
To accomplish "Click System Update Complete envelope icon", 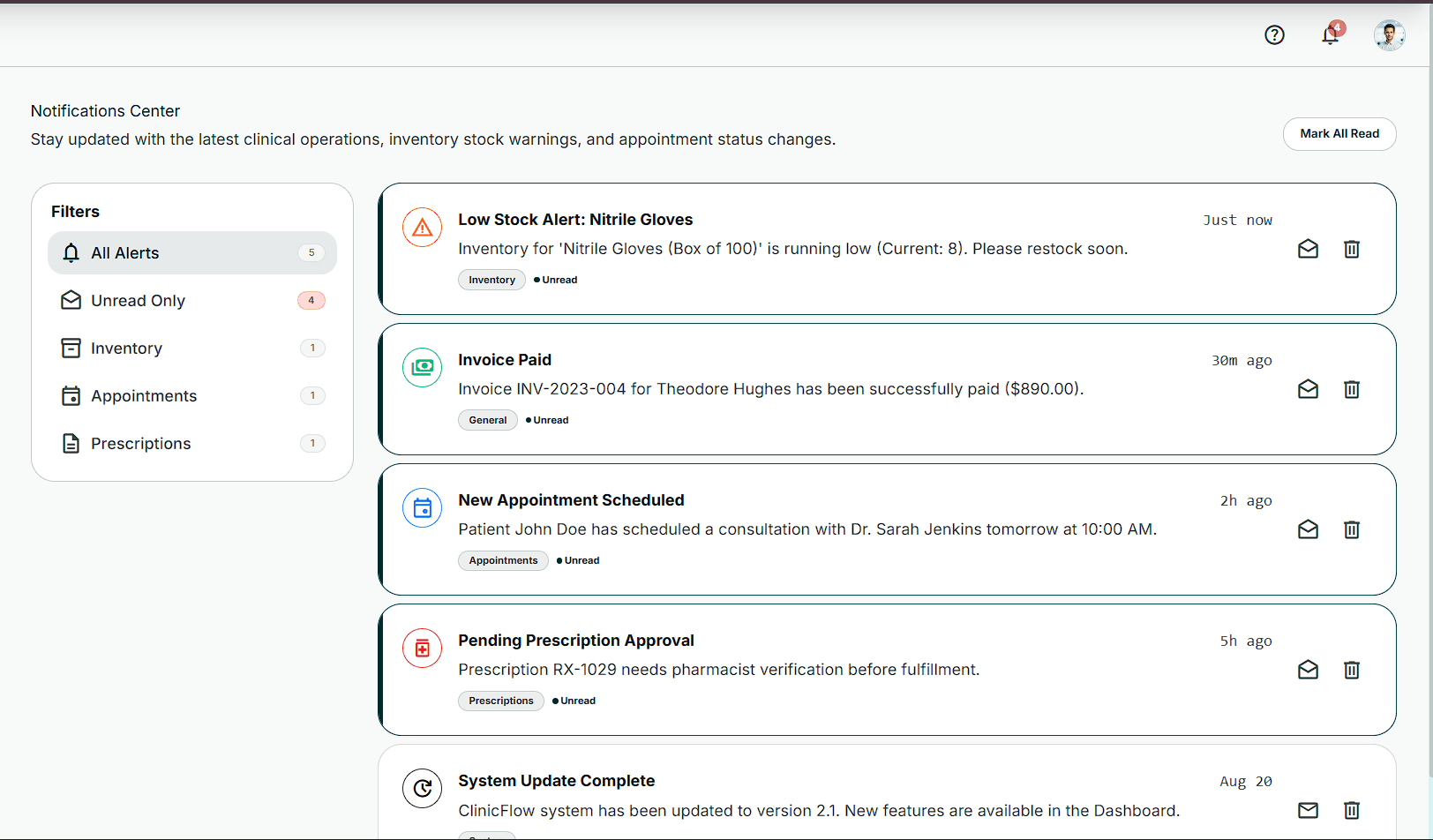I will [1309, 810].
